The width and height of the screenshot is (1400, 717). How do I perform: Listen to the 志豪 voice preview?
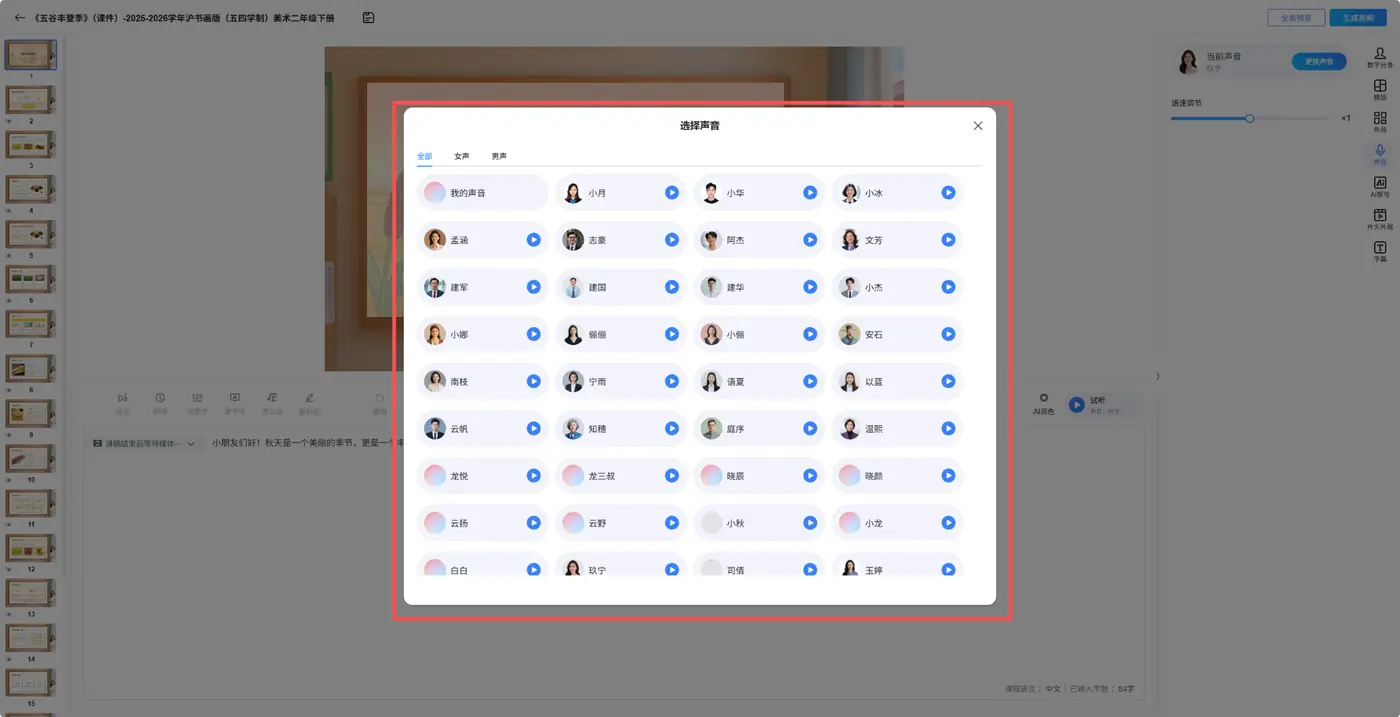click(x=672, y=240)
